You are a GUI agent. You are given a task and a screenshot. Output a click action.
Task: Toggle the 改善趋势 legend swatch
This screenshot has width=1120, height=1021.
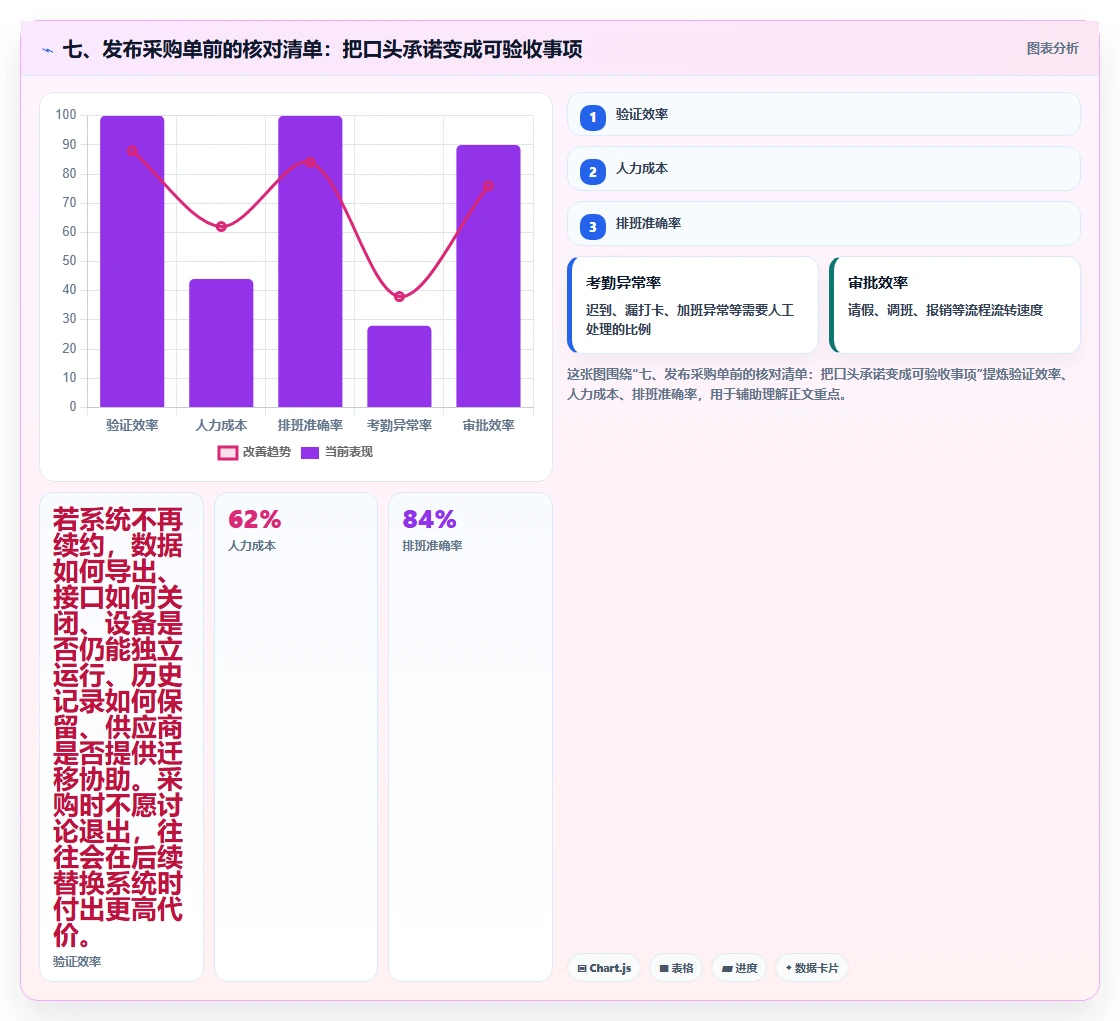pyautogui.click(x=227, y=452)
